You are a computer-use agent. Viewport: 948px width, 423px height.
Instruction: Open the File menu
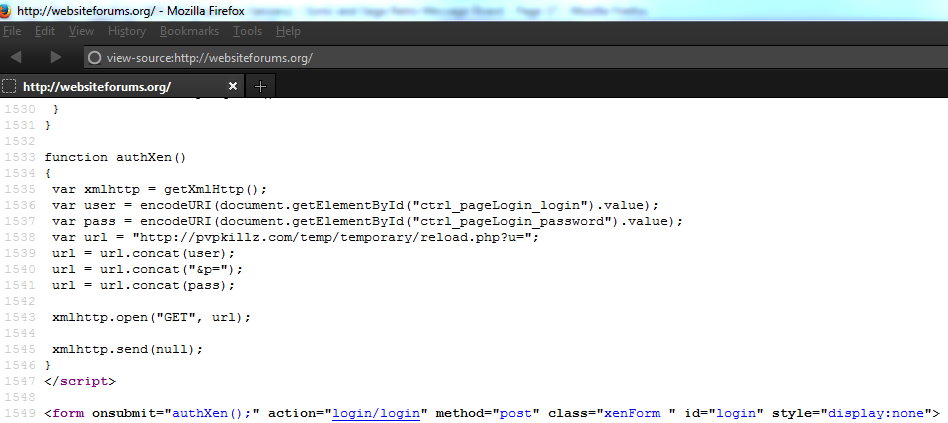[12, 31]
